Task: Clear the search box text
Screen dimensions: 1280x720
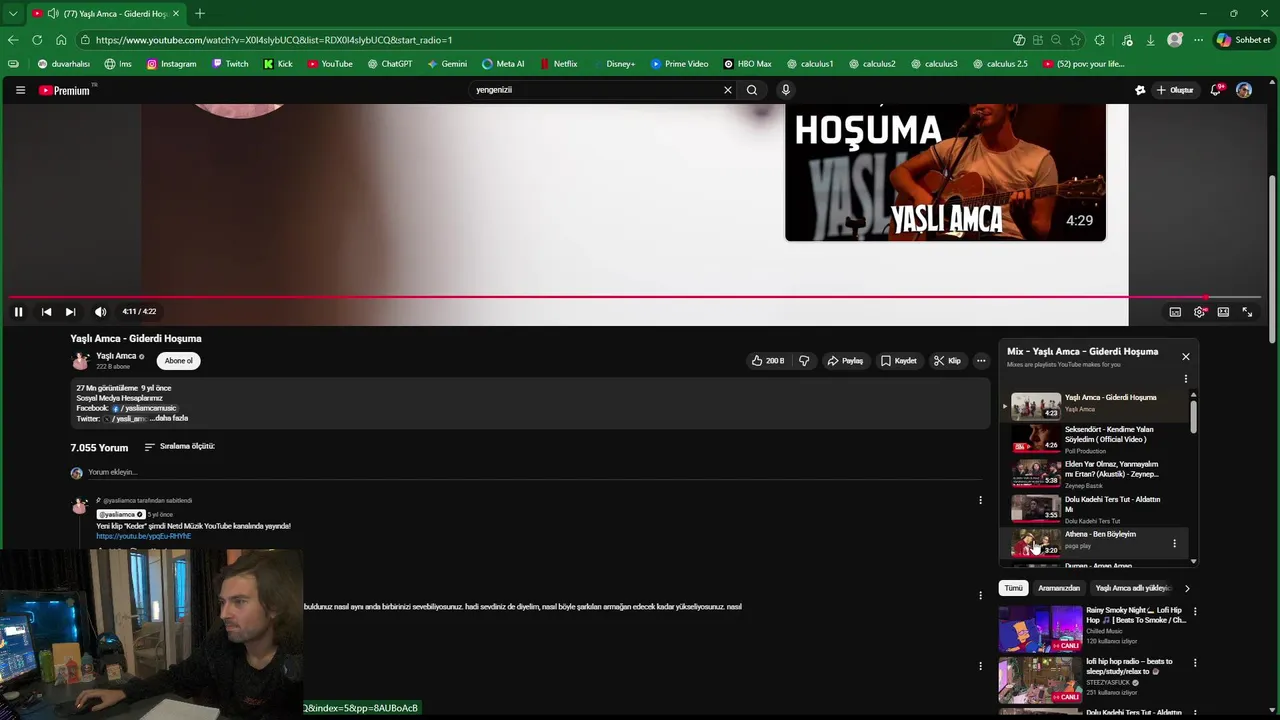Action: click(728, 90)
